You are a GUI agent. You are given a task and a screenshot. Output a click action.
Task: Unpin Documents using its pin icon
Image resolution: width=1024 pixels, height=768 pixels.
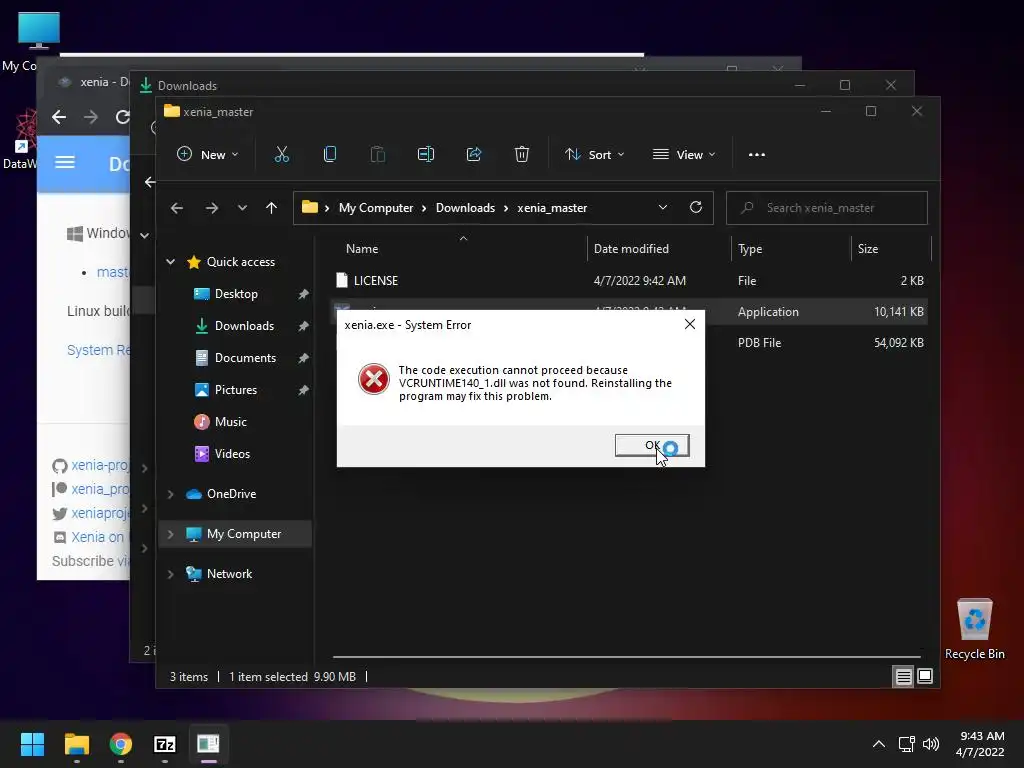point(303,359)
